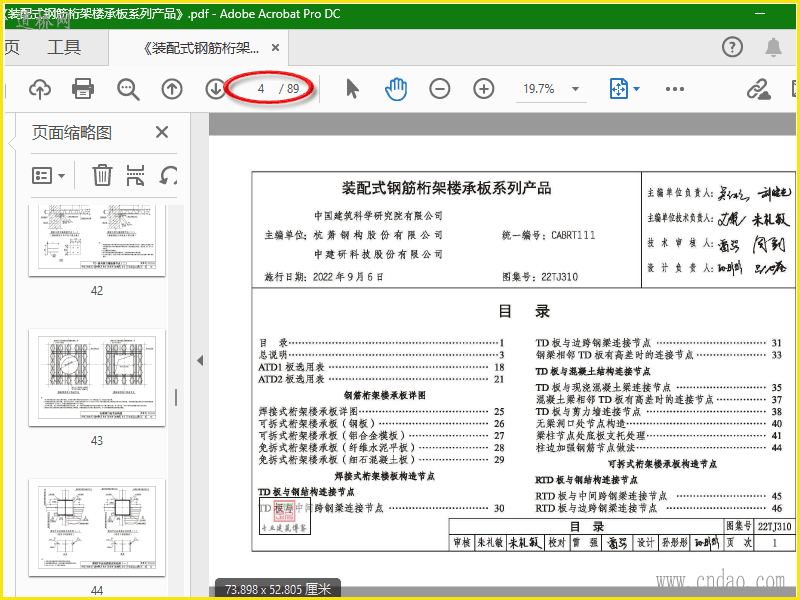Select the 《装配式钢筋桁架... document tab

point(201,48)
